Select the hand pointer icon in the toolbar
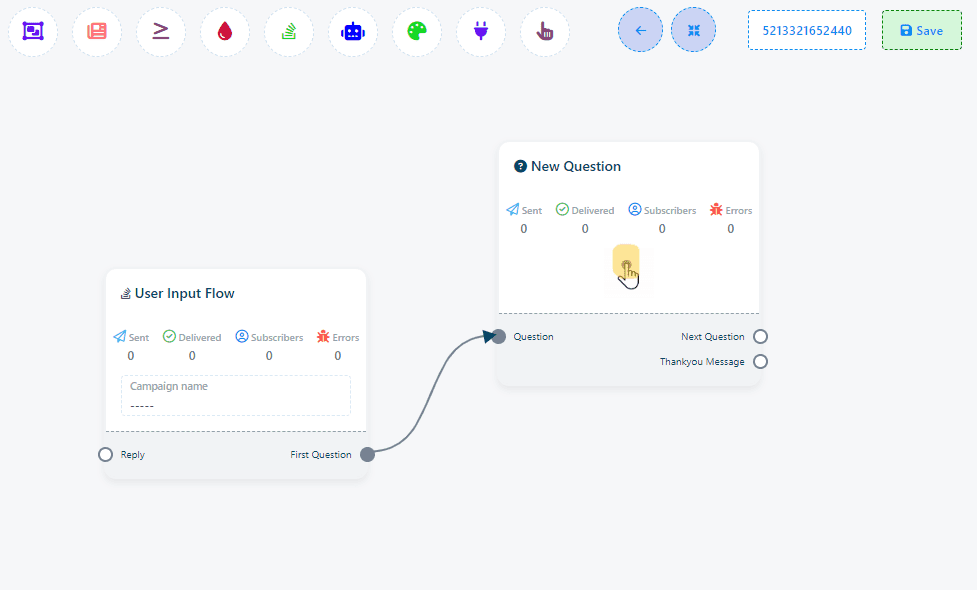 point(545,31)
